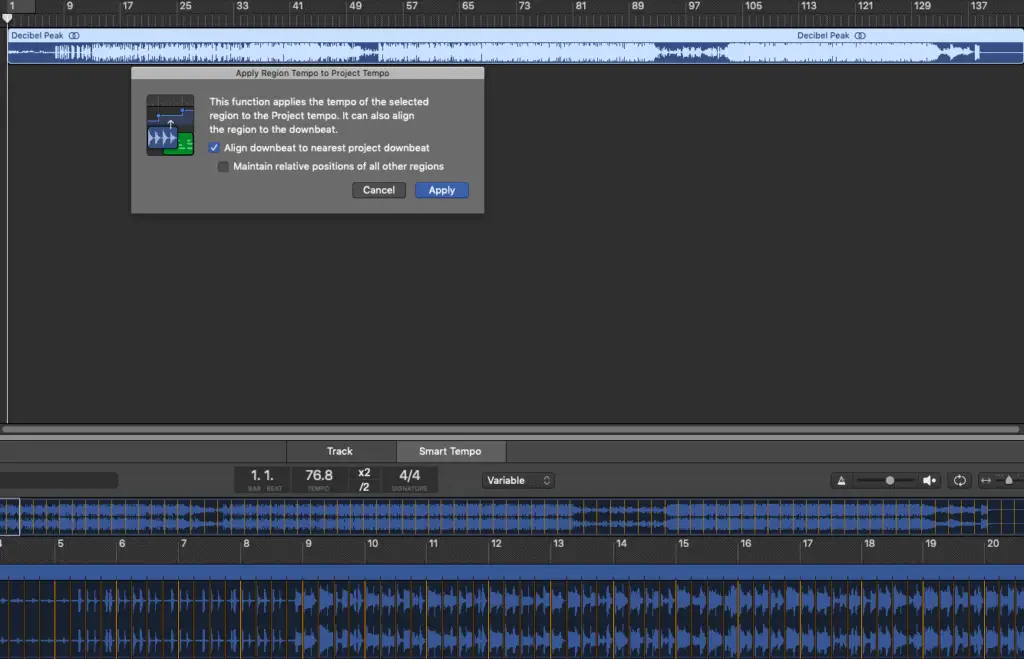Switch to the Track tab

tap(340, 451)
